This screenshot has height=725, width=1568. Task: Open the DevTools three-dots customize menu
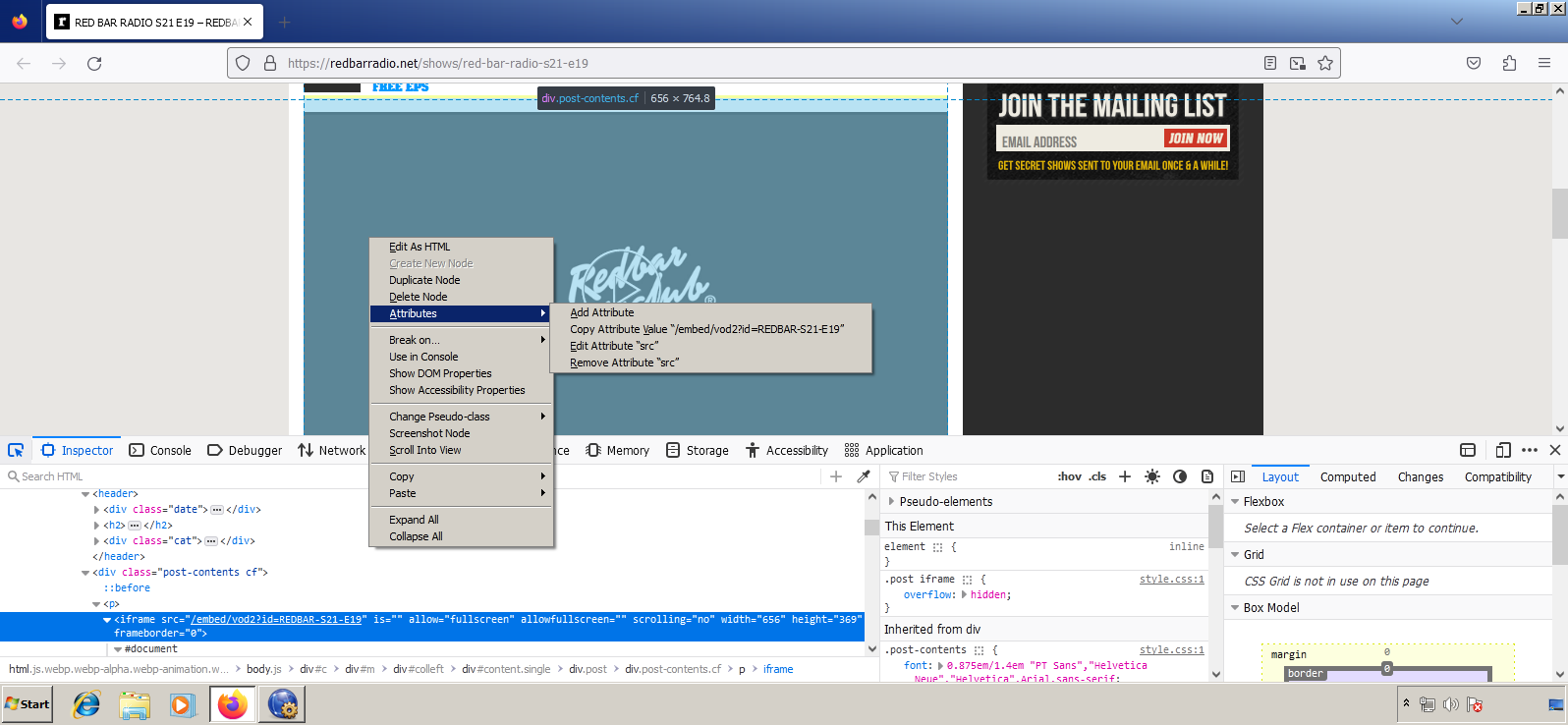point(1530,450)
